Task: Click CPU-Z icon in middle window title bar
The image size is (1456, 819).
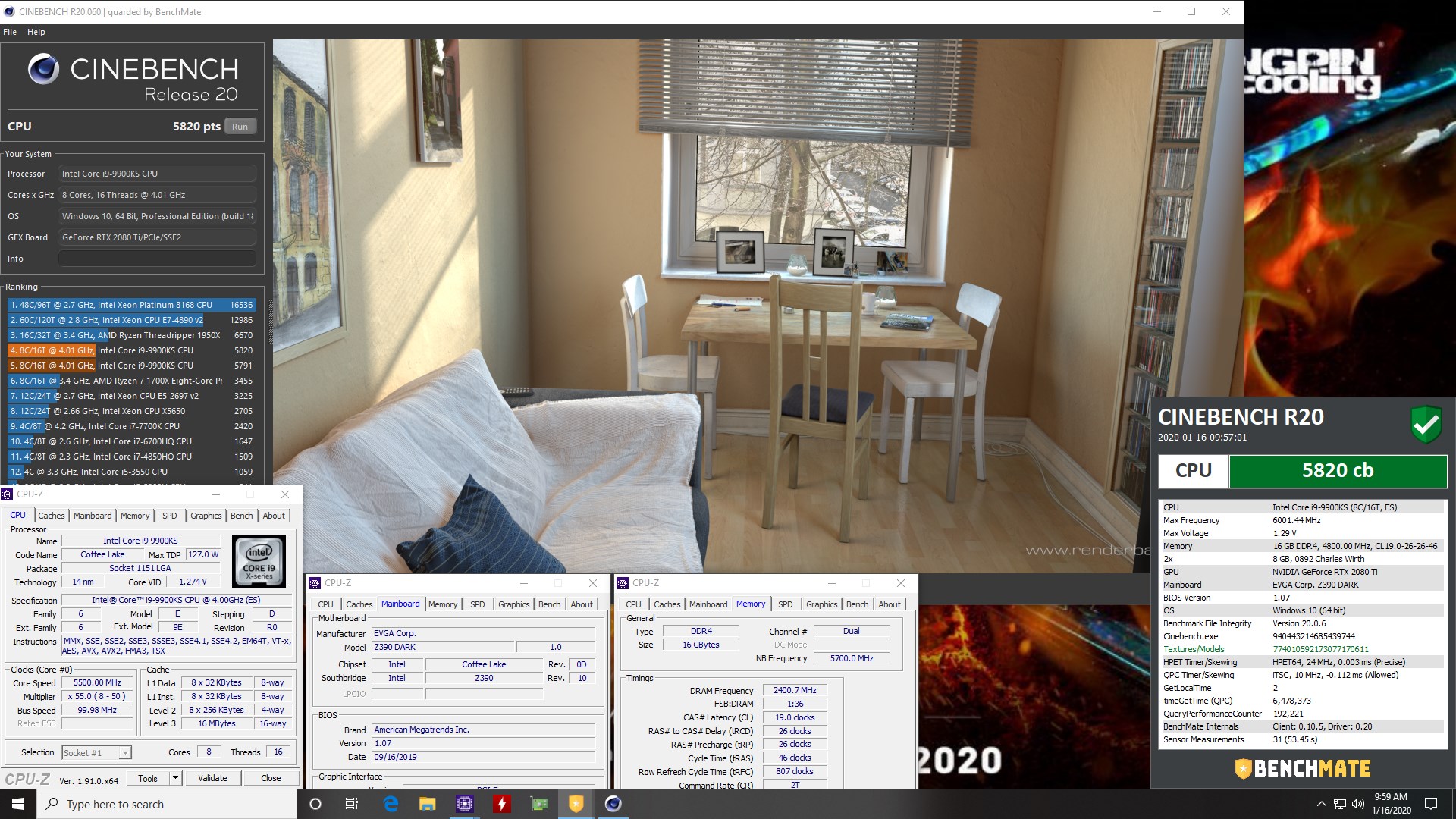Action: tap(315, 583)
